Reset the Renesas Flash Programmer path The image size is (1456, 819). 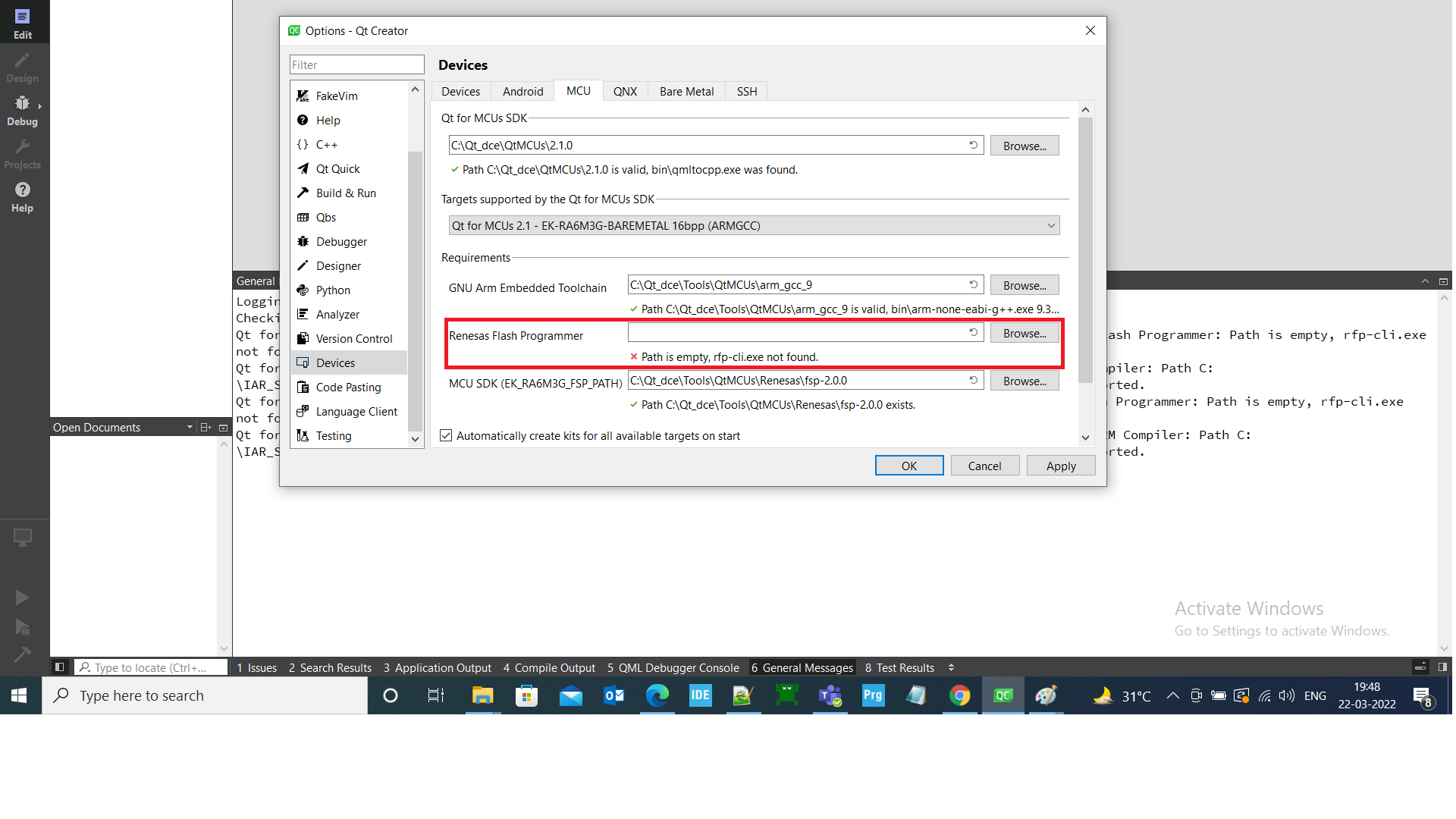click(x=974, y=332)
